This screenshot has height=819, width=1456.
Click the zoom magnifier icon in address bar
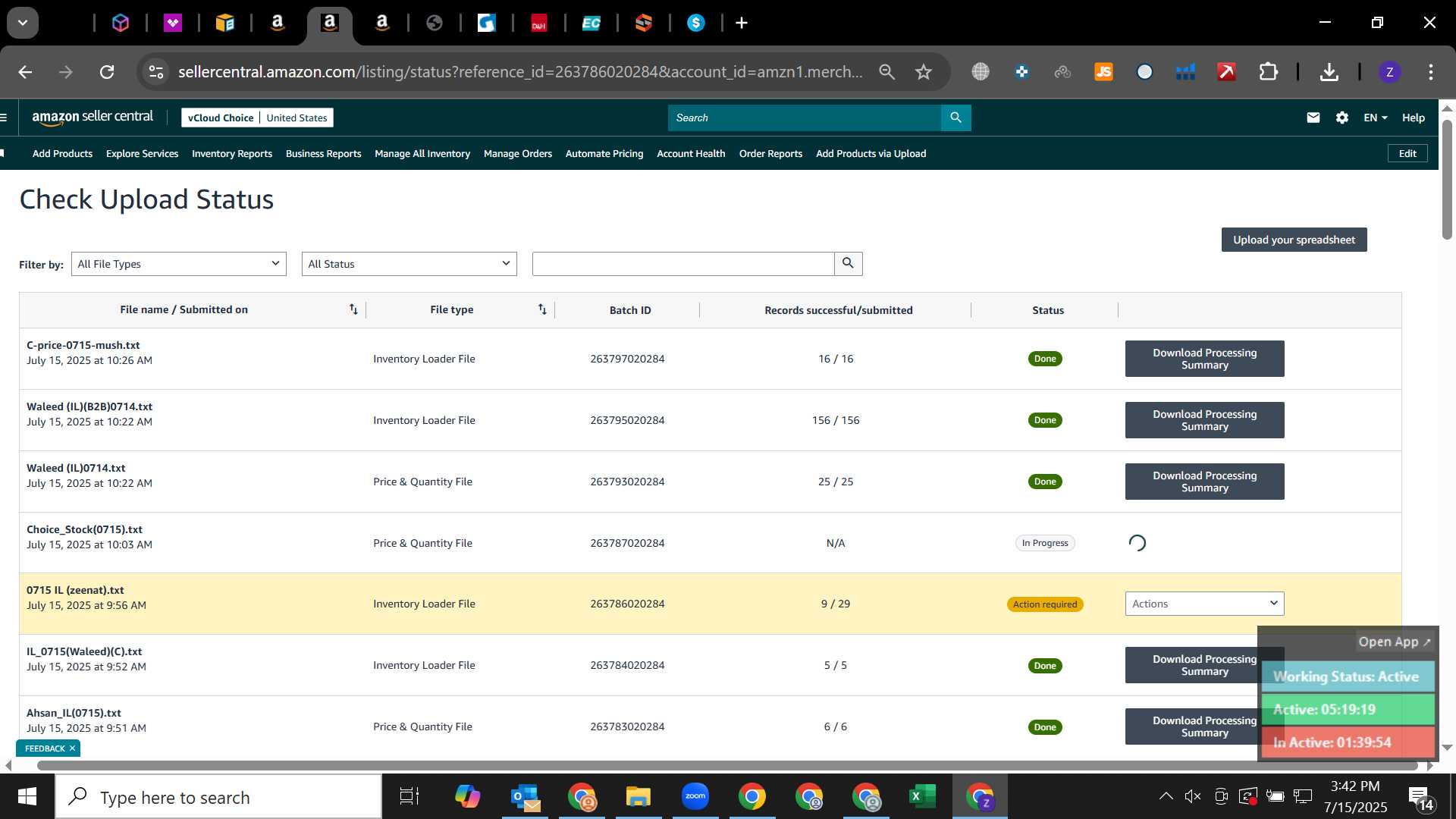(886, 72)
